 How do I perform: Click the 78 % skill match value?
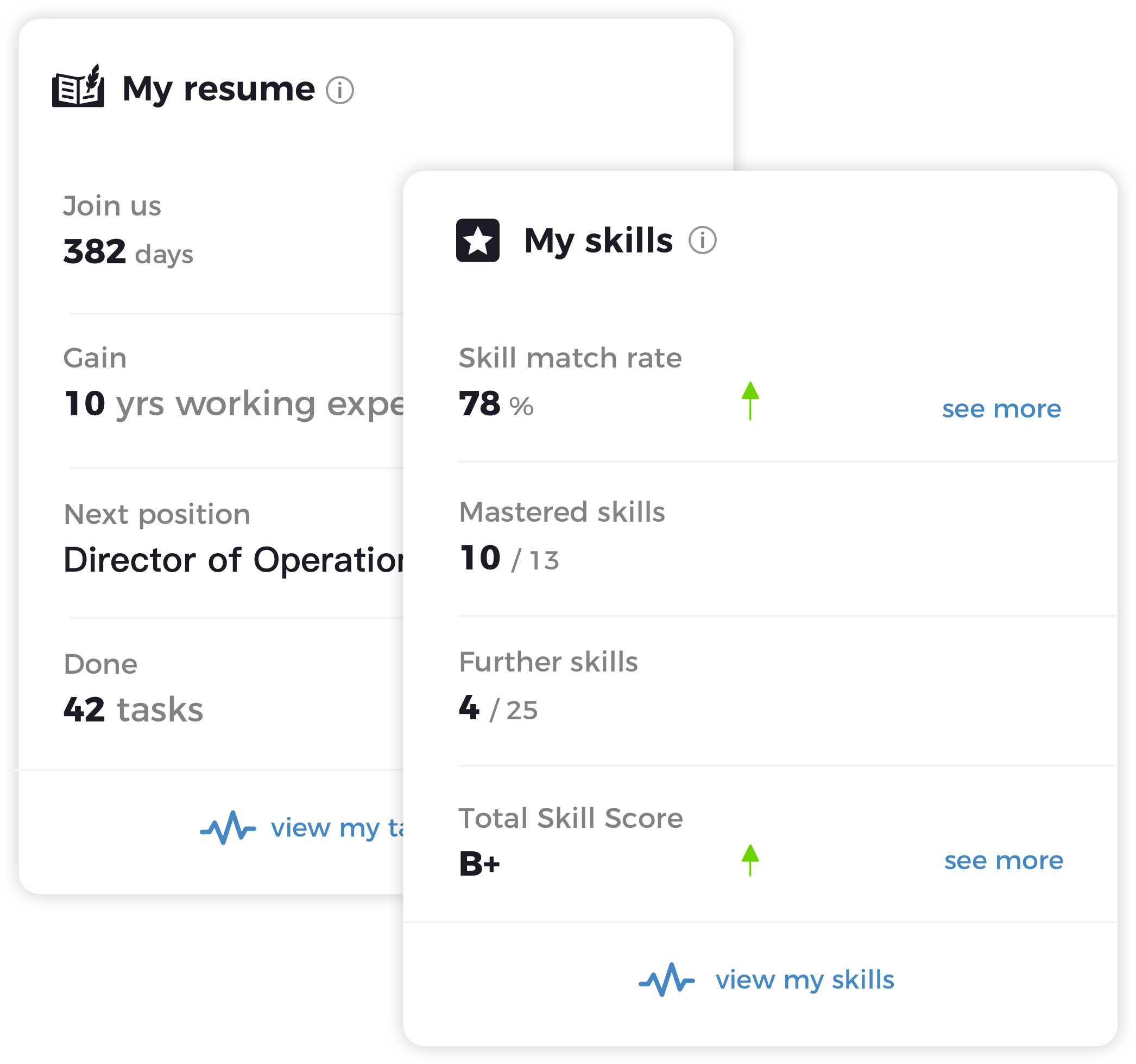(x=496, y=404)
